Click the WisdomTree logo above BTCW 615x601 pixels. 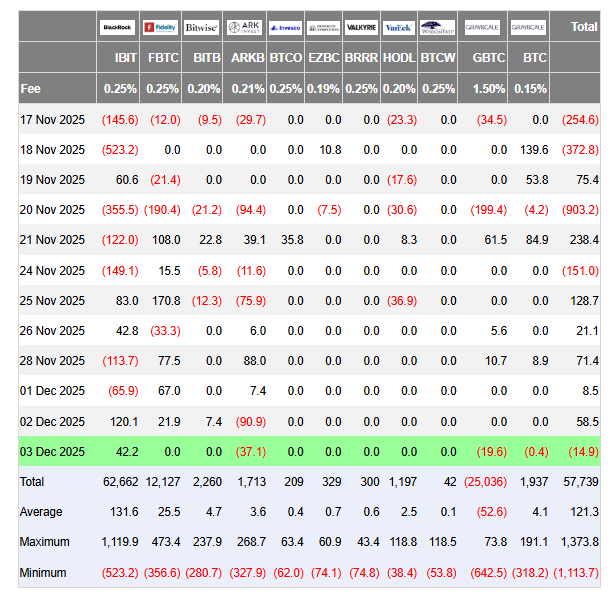coord(438,27)
